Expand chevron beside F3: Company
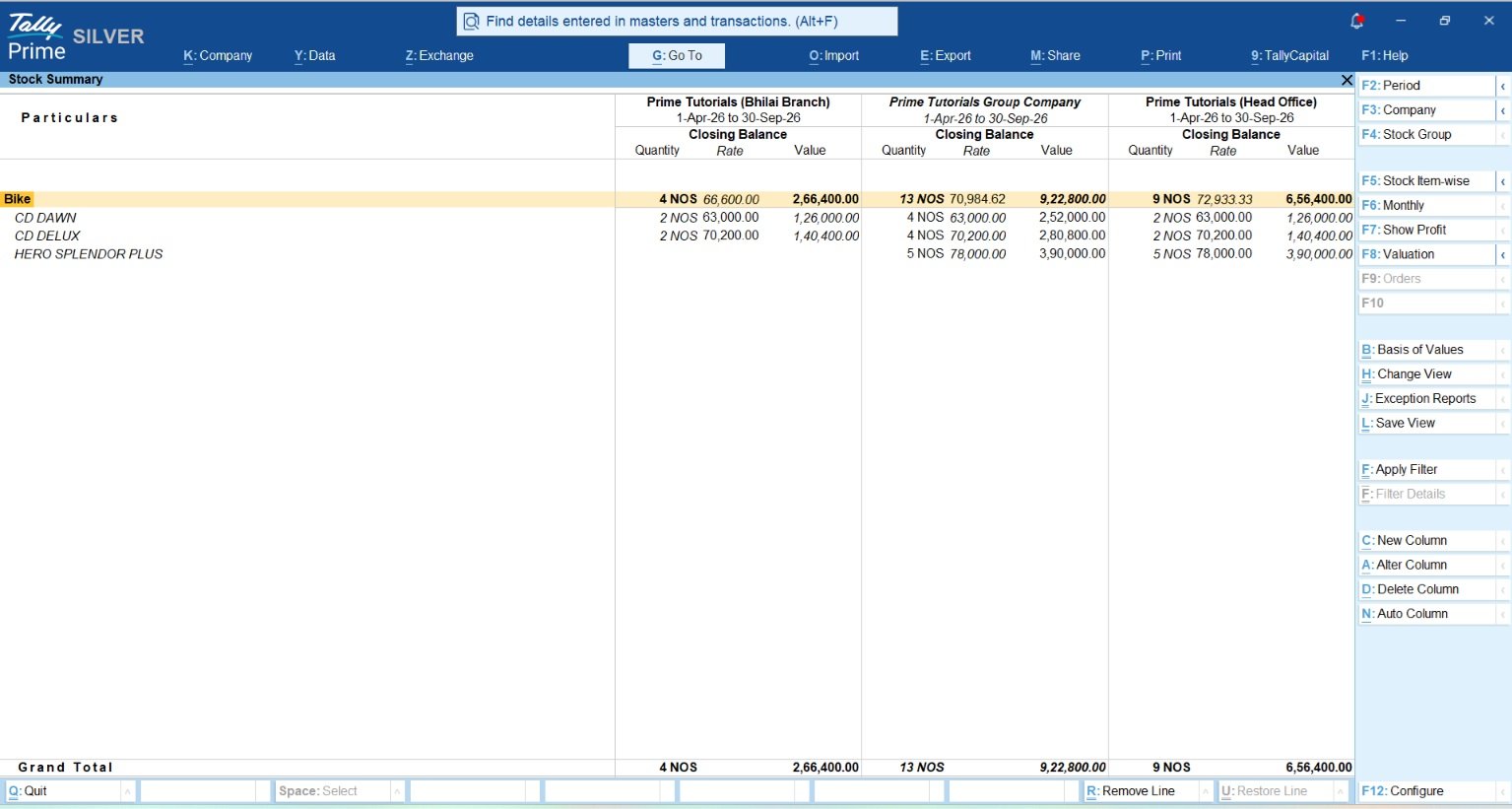 click(1503, 110)
